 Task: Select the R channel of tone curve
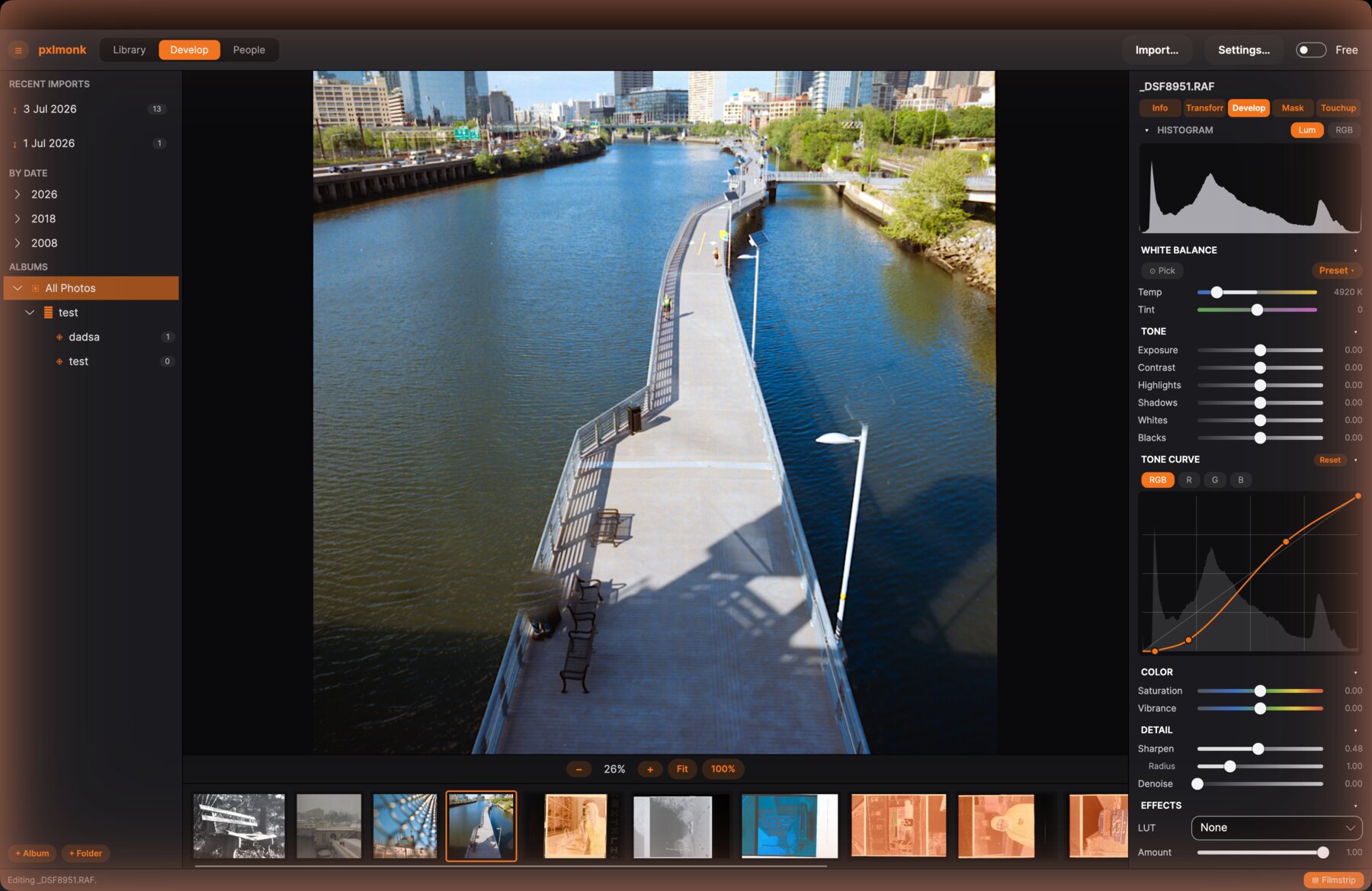[1188, 480]
